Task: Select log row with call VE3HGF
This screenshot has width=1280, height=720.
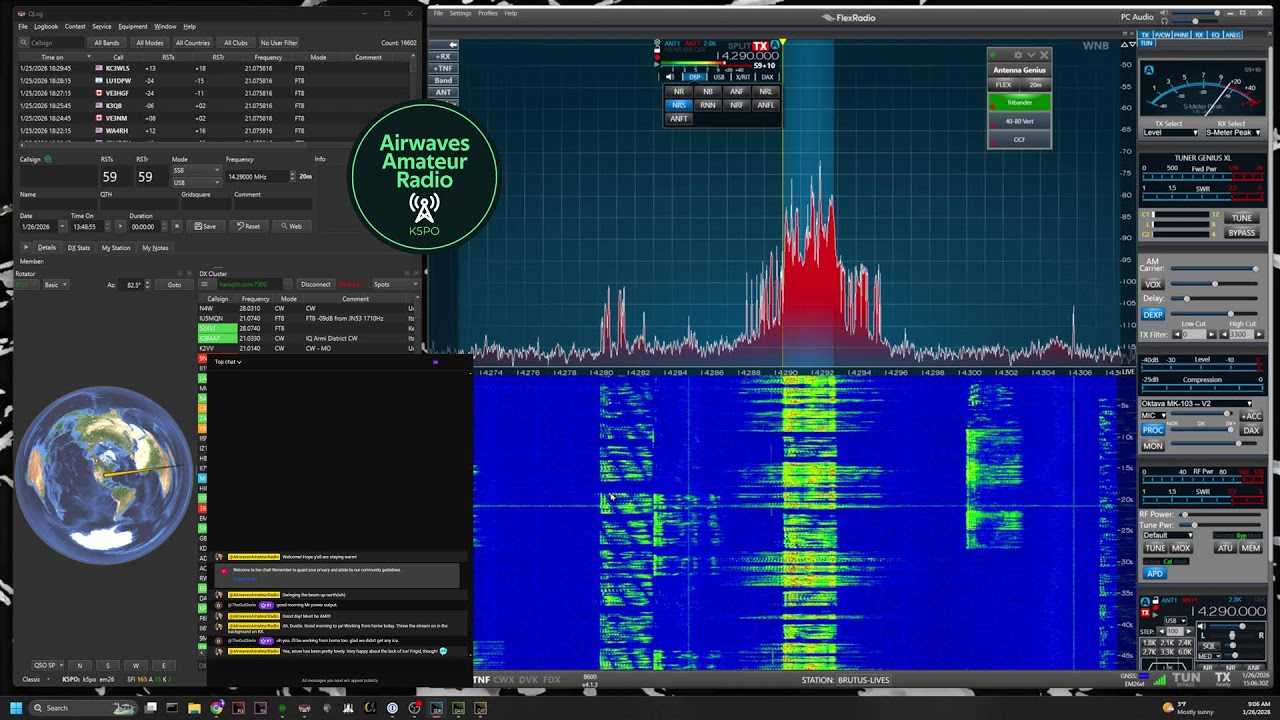Action: (215, 93)
